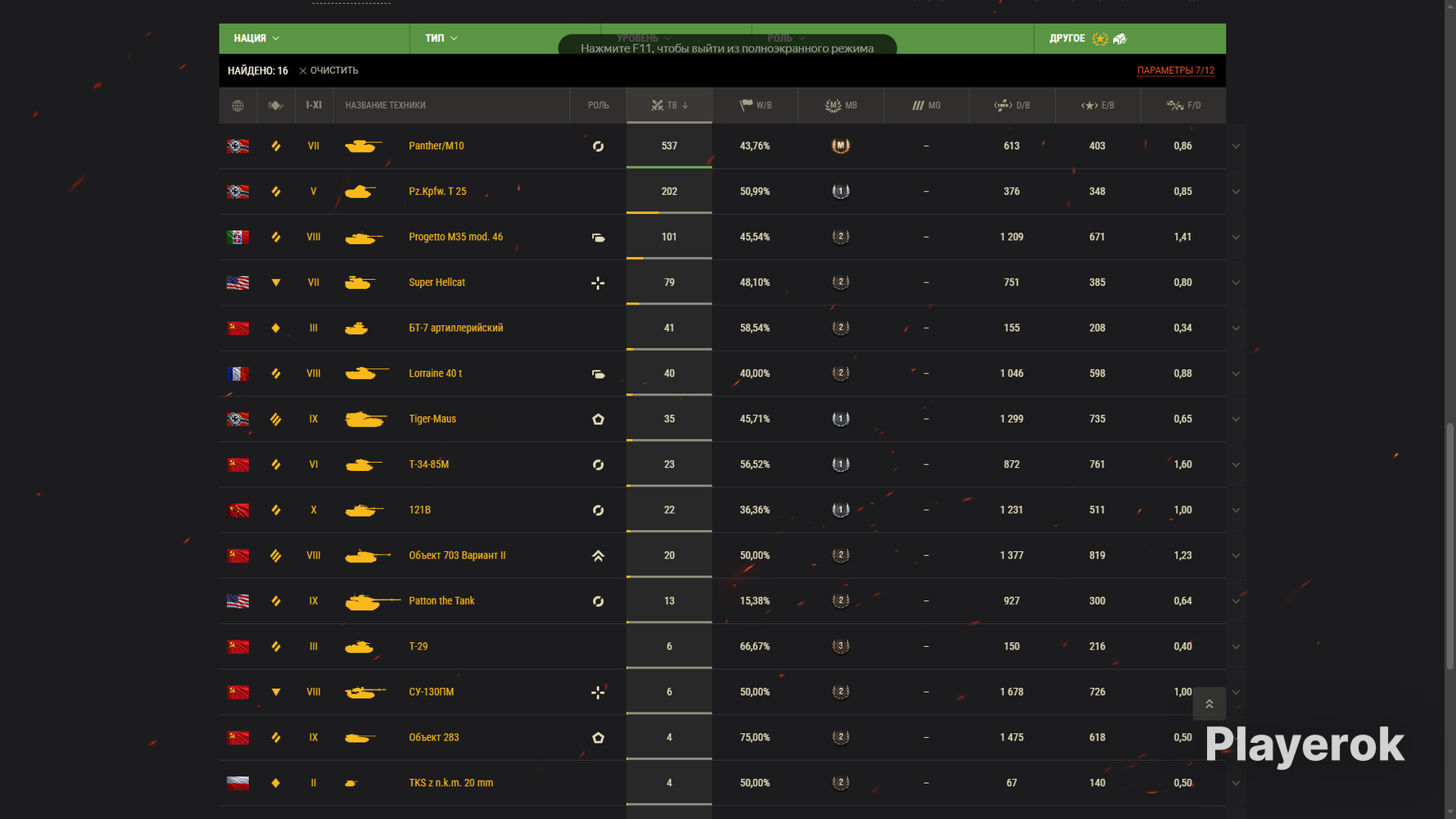This screenshot has height=819, width=1456.
Task: Sort by vehicle type column icon
Action: point(276,106)
